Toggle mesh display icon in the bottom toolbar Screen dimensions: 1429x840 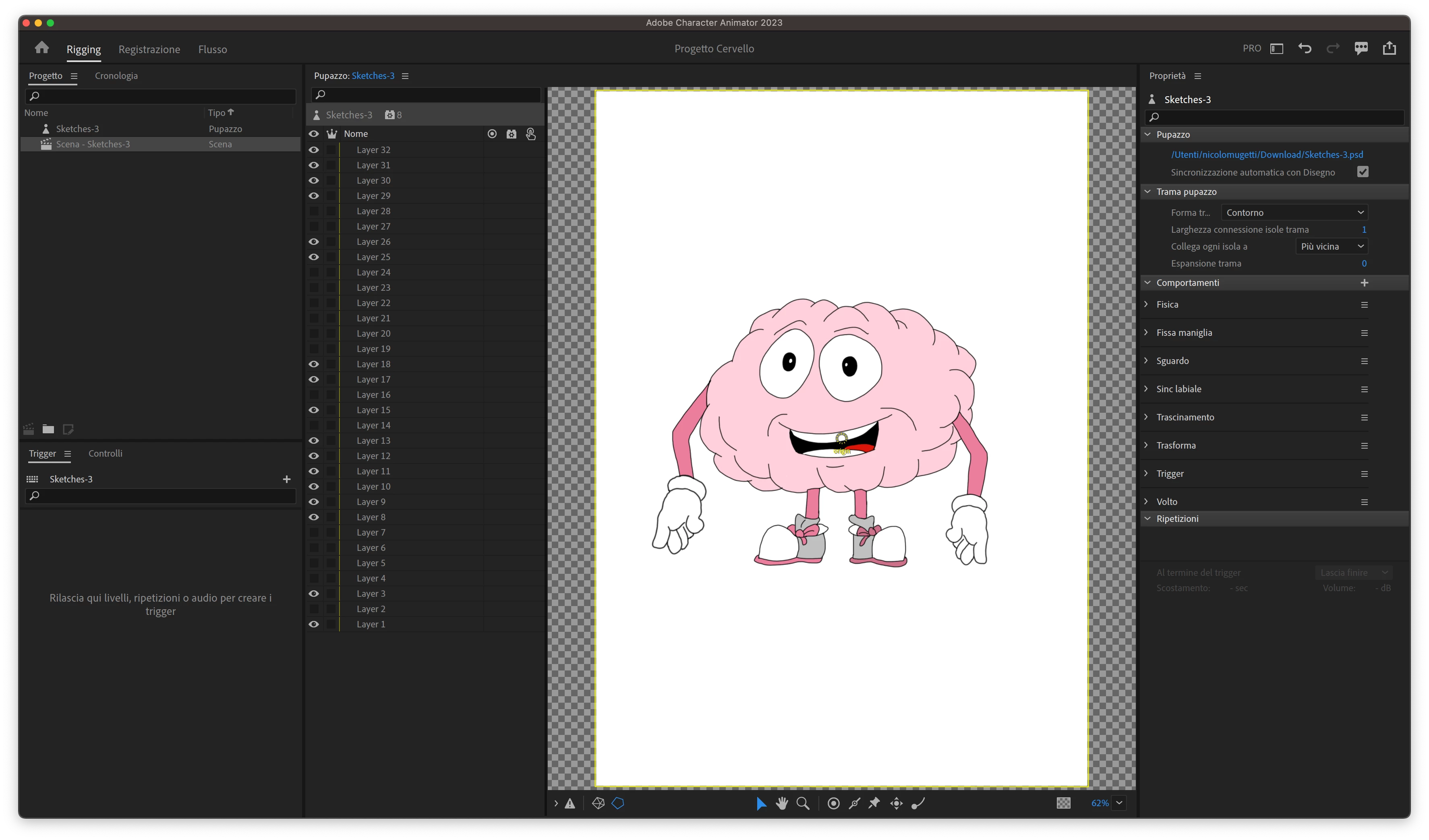point(598,803)
